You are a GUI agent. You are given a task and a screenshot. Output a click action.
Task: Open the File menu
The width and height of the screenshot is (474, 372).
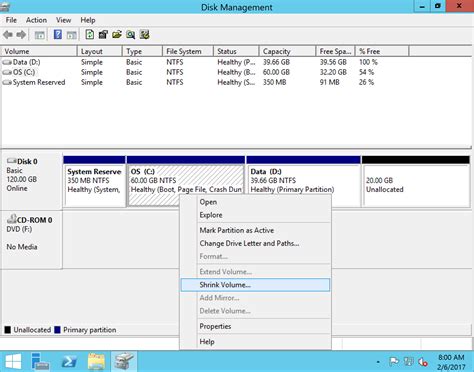click(11, 20)
